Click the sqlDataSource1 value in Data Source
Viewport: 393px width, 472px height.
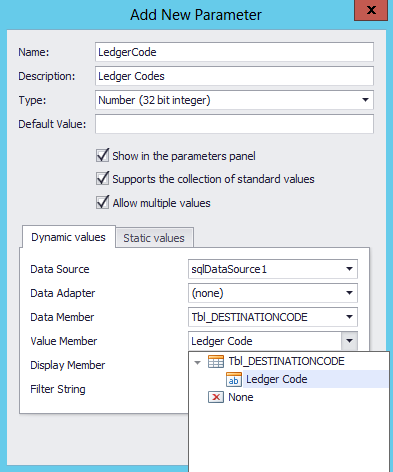[229, 269]
